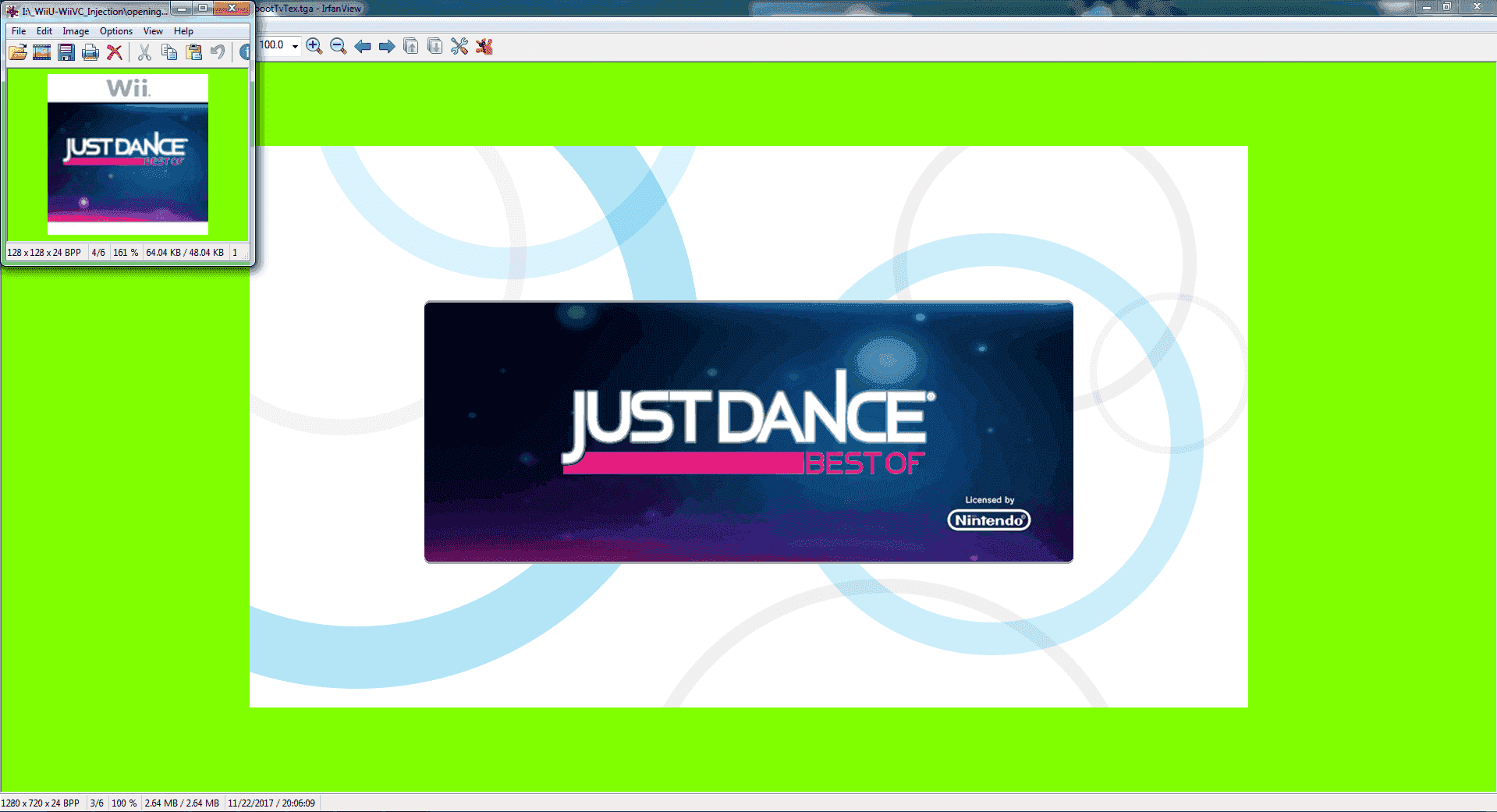
Task: Maximize the small opening image window
Action: (203, 9)
